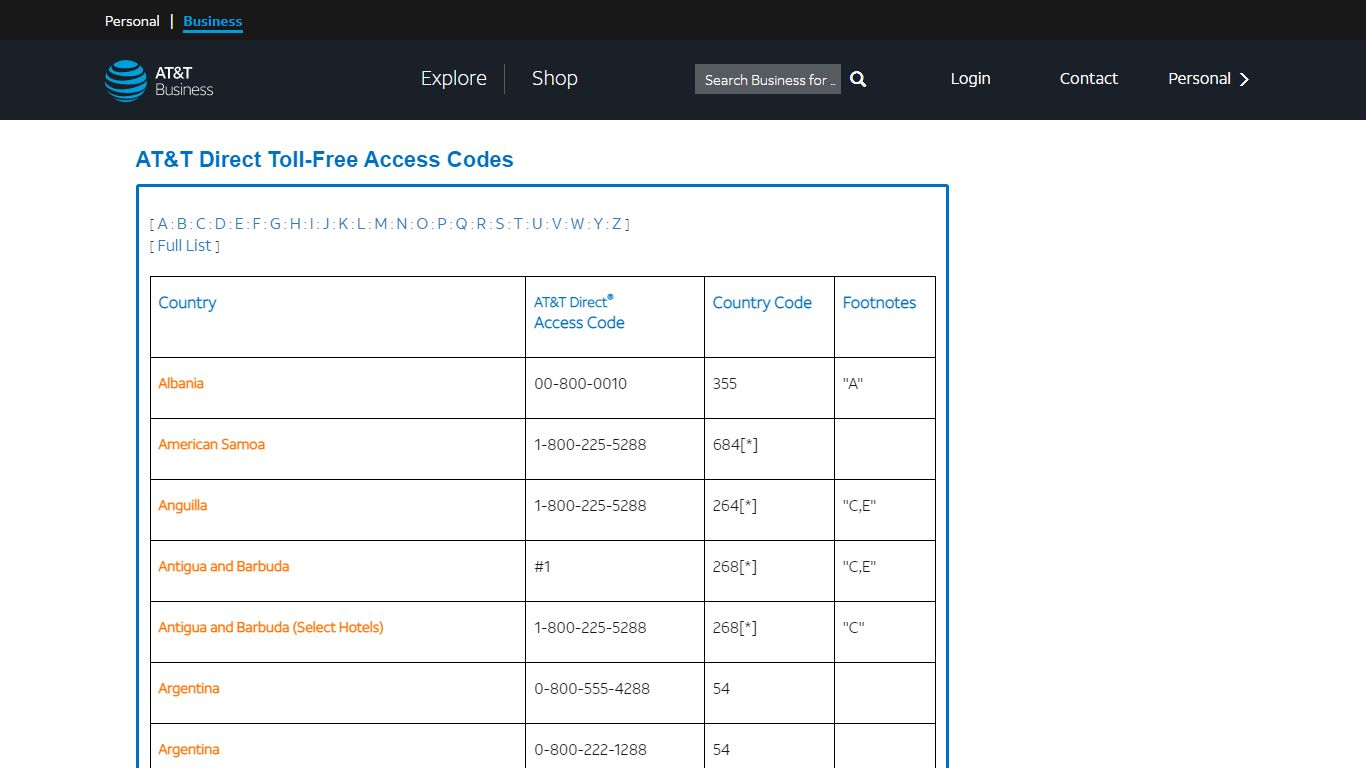Jump to countries starting with Q
This screenshot has width=1366, height=768.
(x=461, y=224)
